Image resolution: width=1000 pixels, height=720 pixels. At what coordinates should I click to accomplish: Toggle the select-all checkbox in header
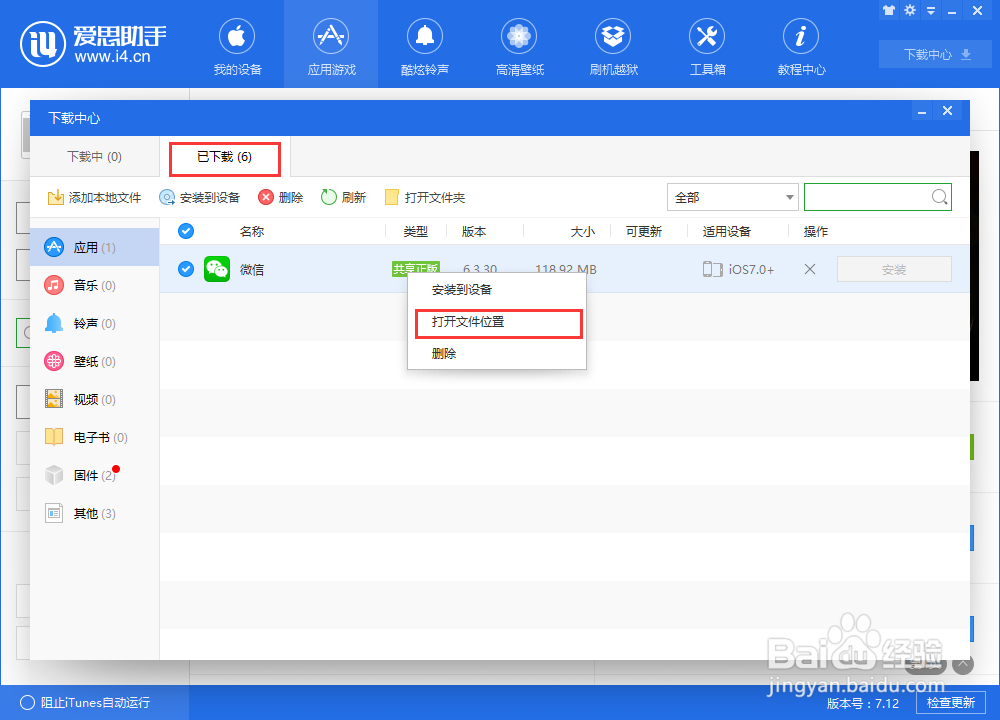pyautogui.click(x=185, y=231)
